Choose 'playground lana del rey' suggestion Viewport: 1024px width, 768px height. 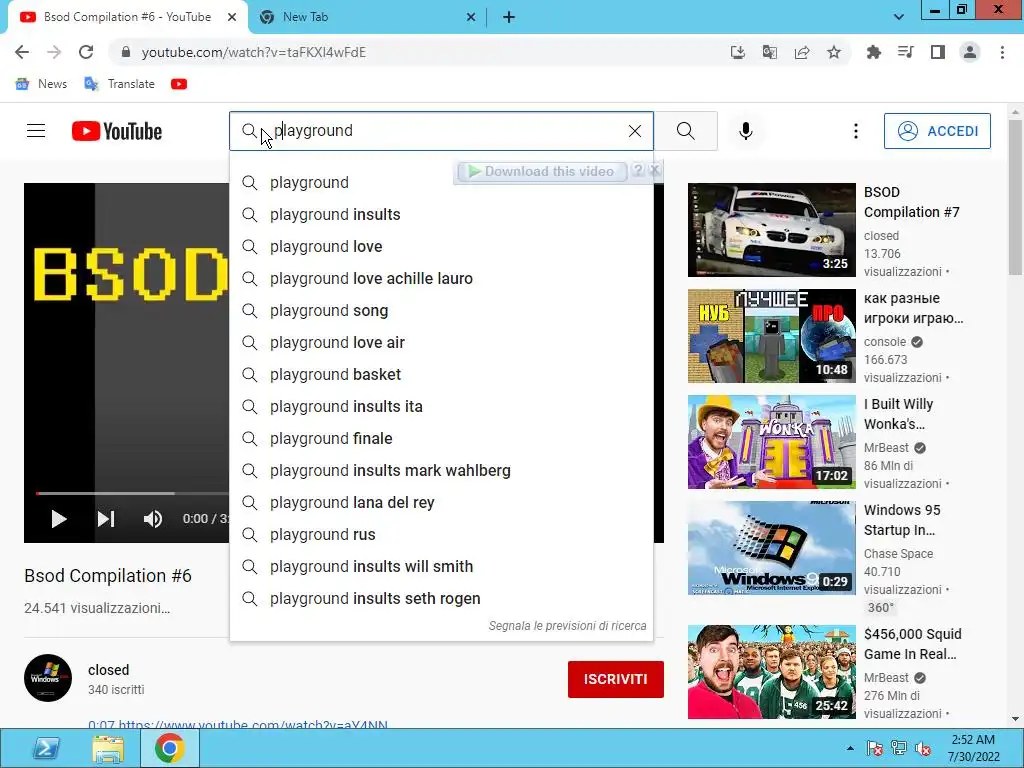[441, 502]
